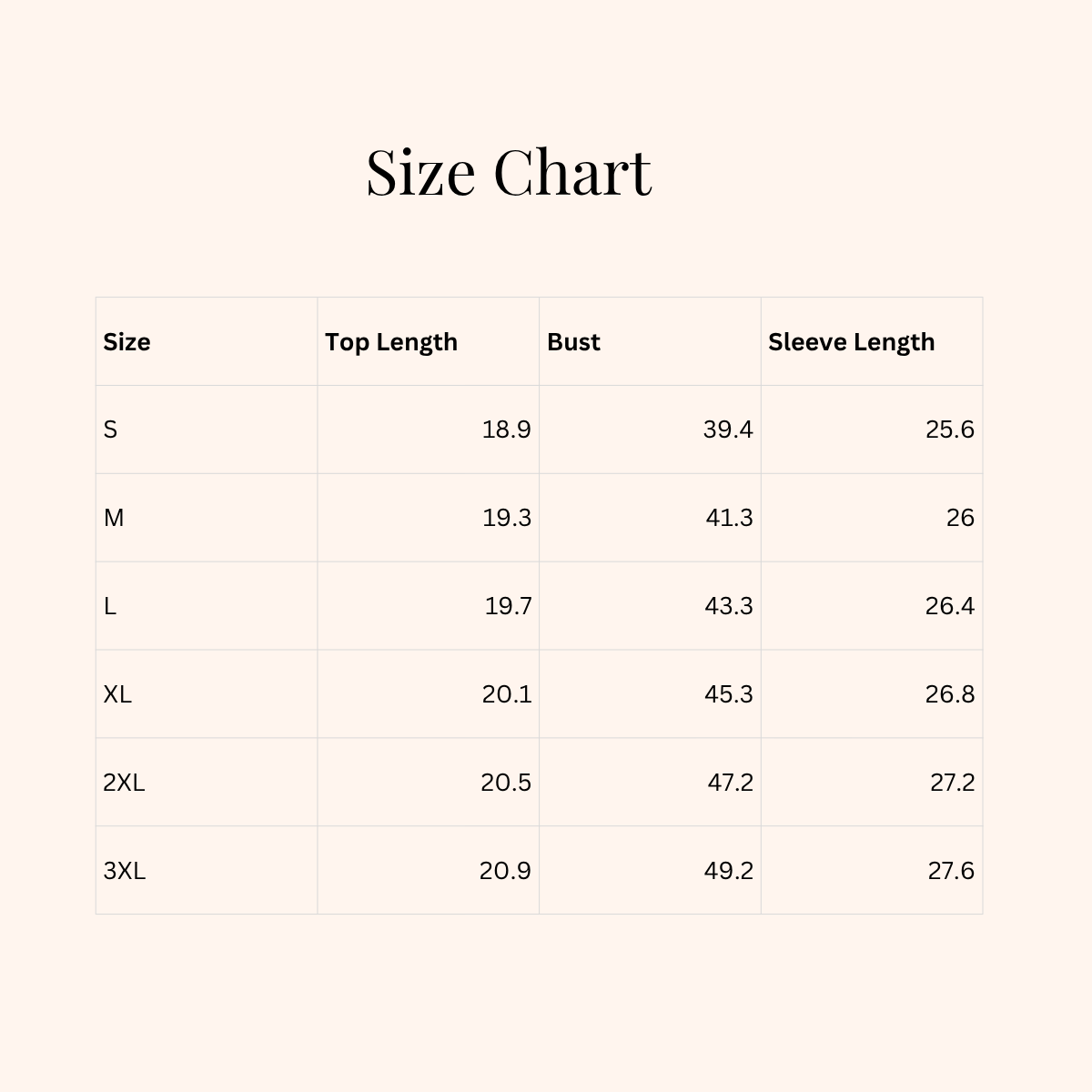
Task: Click the Top Length column header
Action: pos(391,342)
